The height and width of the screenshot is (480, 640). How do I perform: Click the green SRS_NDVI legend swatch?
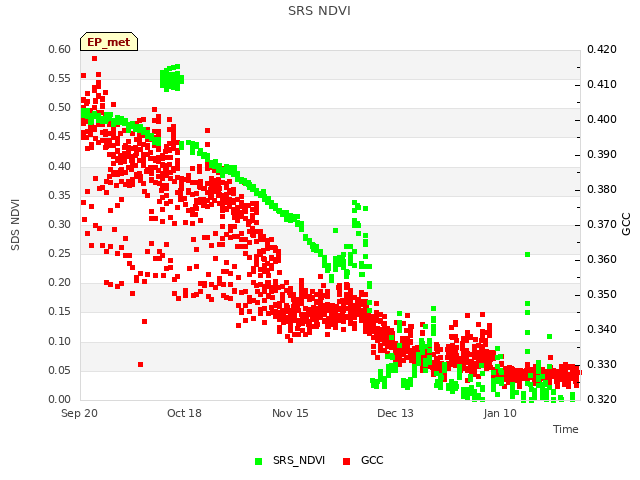click(258, 461)
